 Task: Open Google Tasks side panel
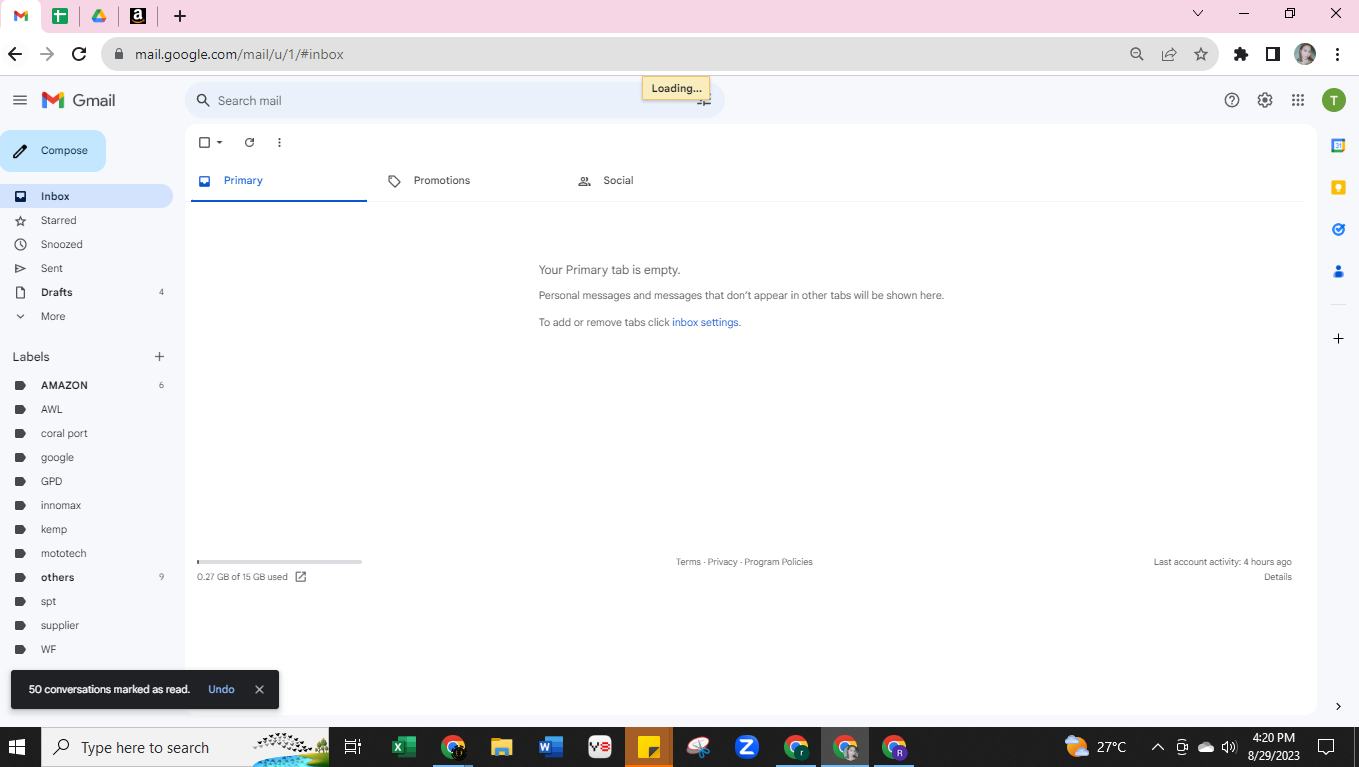[1338, 229]
